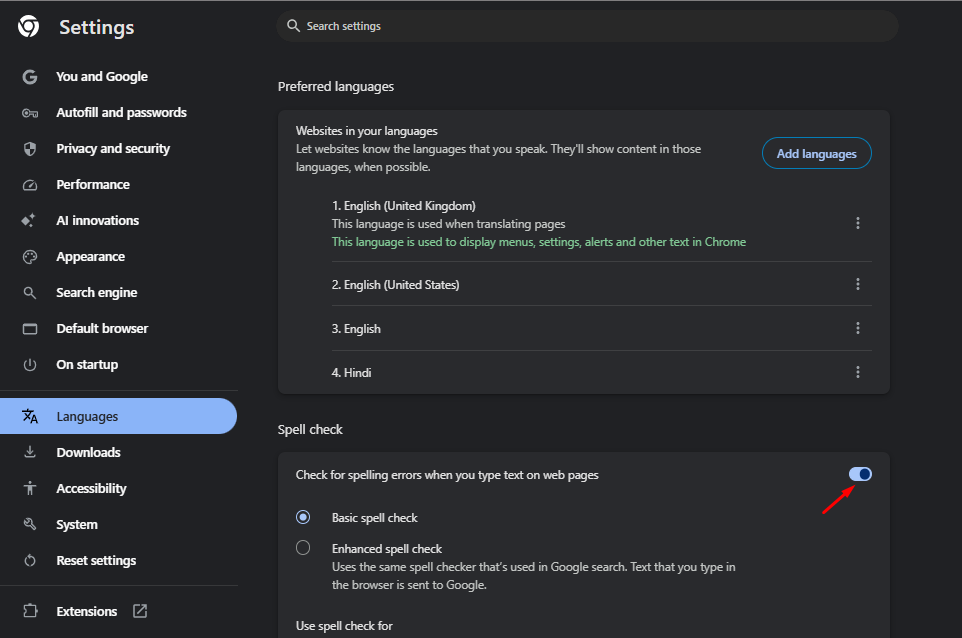
Task: Click the magnifier icon in the search settings bar
Action: 293,26
